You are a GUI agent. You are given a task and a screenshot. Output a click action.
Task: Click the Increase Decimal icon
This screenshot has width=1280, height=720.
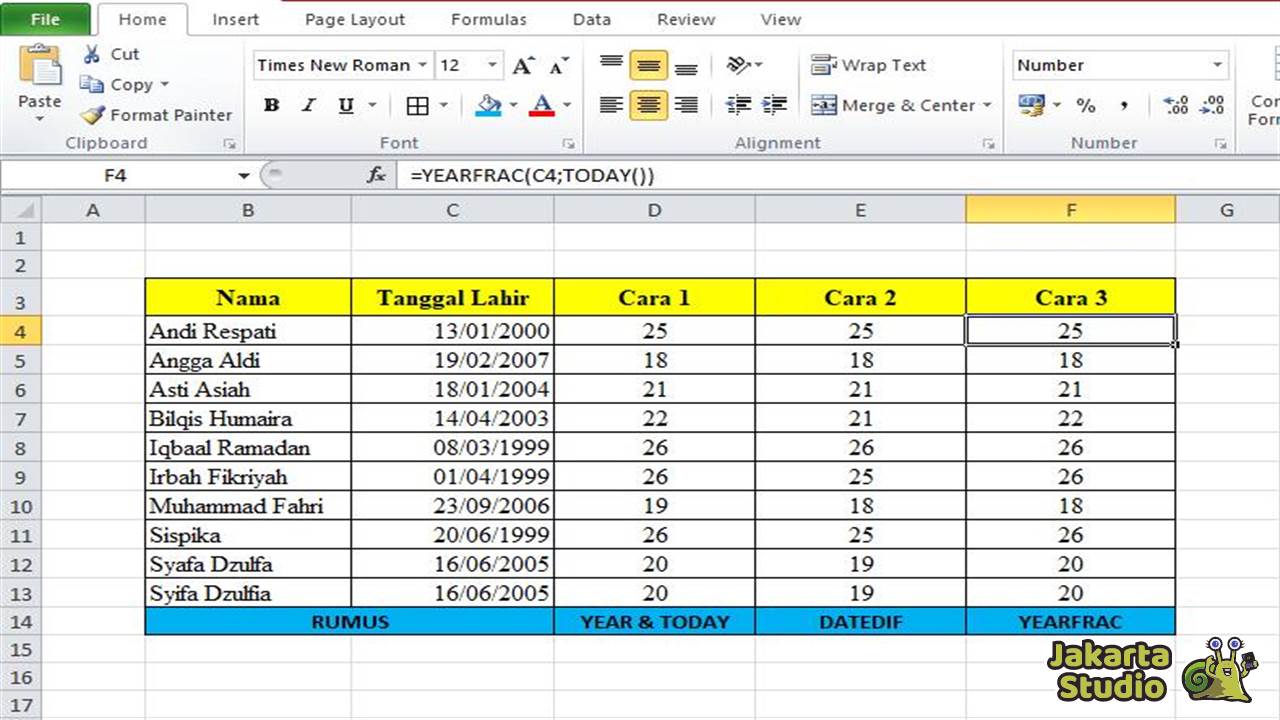click(1174, 104)
